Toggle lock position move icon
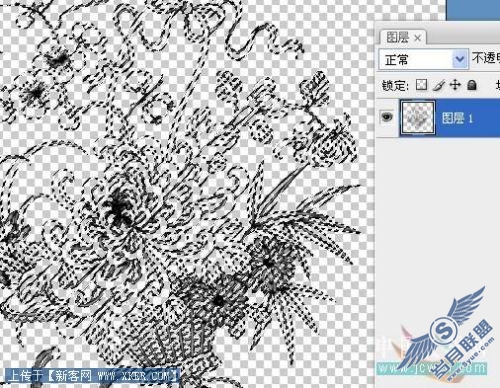500x388 pixels. tap(455, 85)
